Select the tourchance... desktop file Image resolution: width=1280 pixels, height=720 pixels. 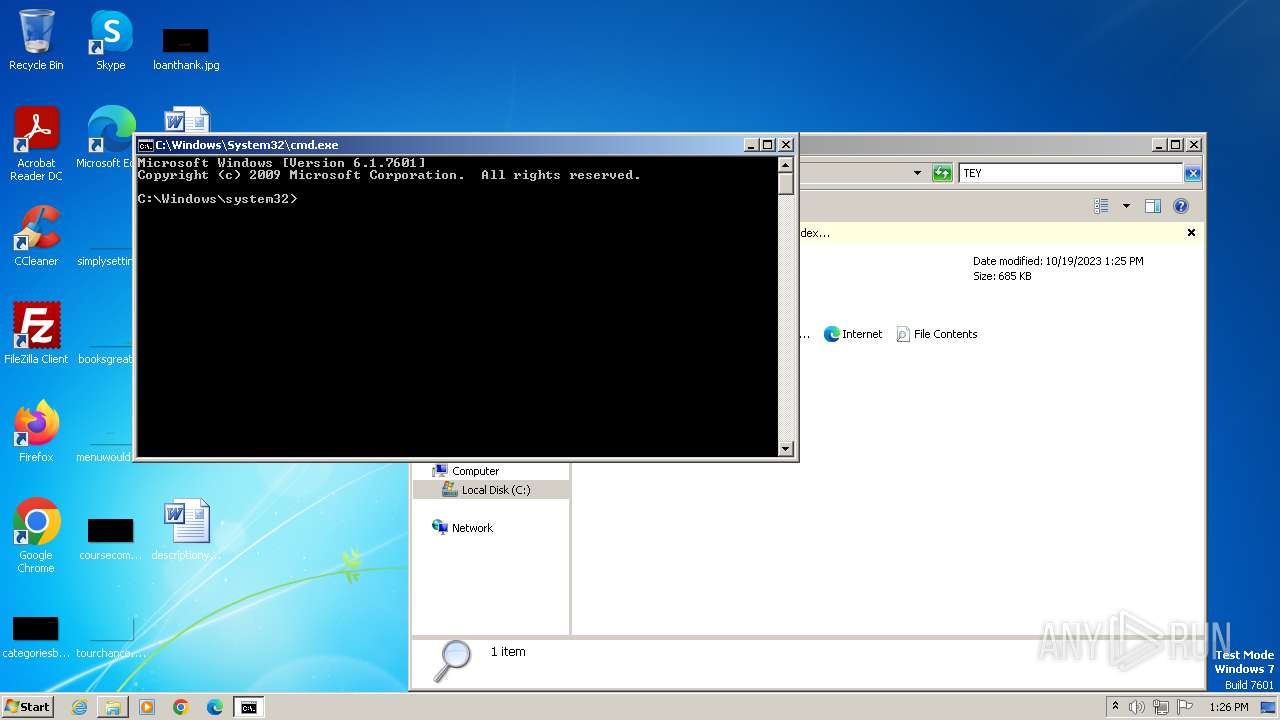pos(110,636)
